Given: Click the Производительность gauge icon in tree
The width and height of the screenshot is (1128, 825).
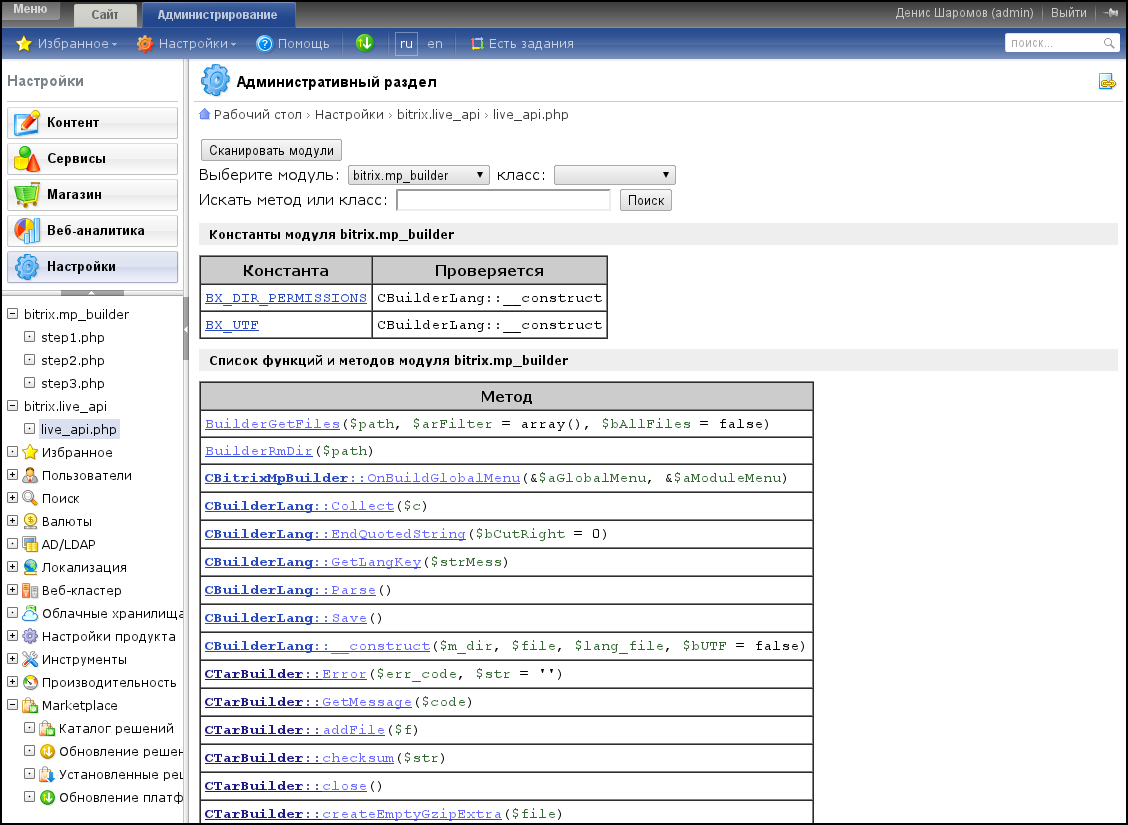Looking at the screenshot, I should pos(29,682).
